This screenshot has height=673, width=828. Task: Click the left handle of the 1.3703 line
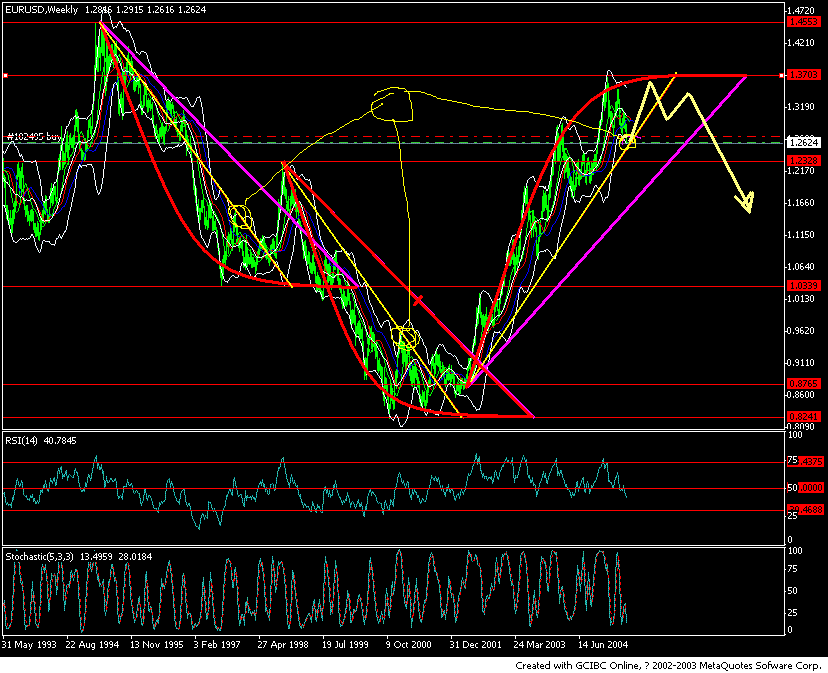tap(5, 76)
